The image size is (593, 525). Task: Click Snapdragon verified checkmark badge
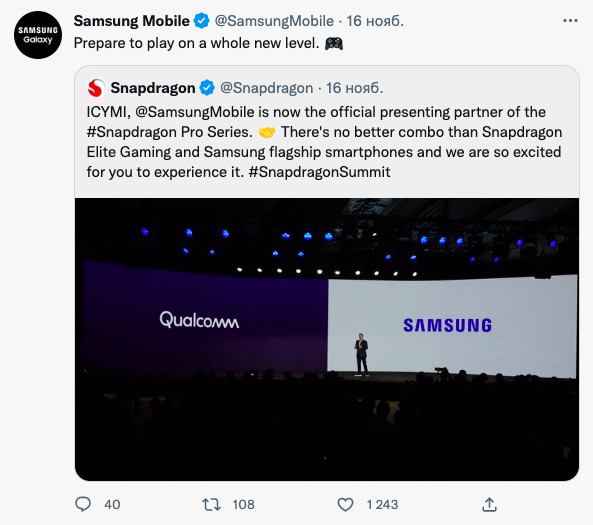tap(207, 88)
